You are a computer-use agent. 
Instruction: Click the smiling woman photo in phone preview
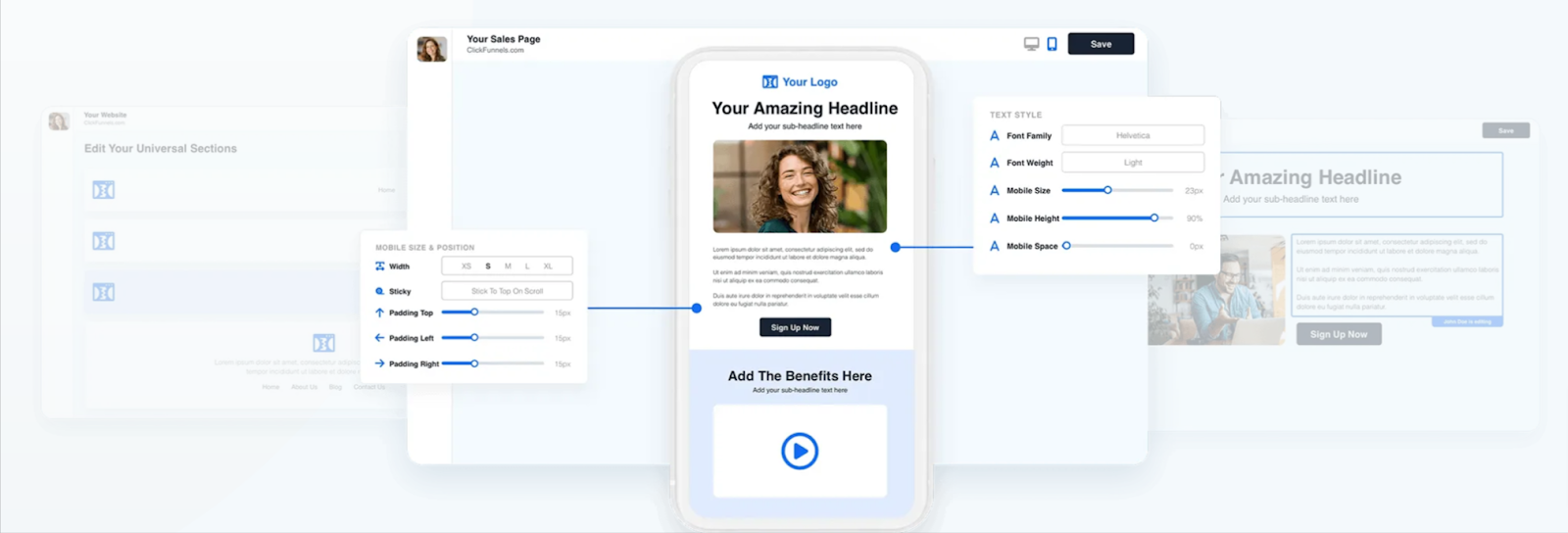coord(800,186)
